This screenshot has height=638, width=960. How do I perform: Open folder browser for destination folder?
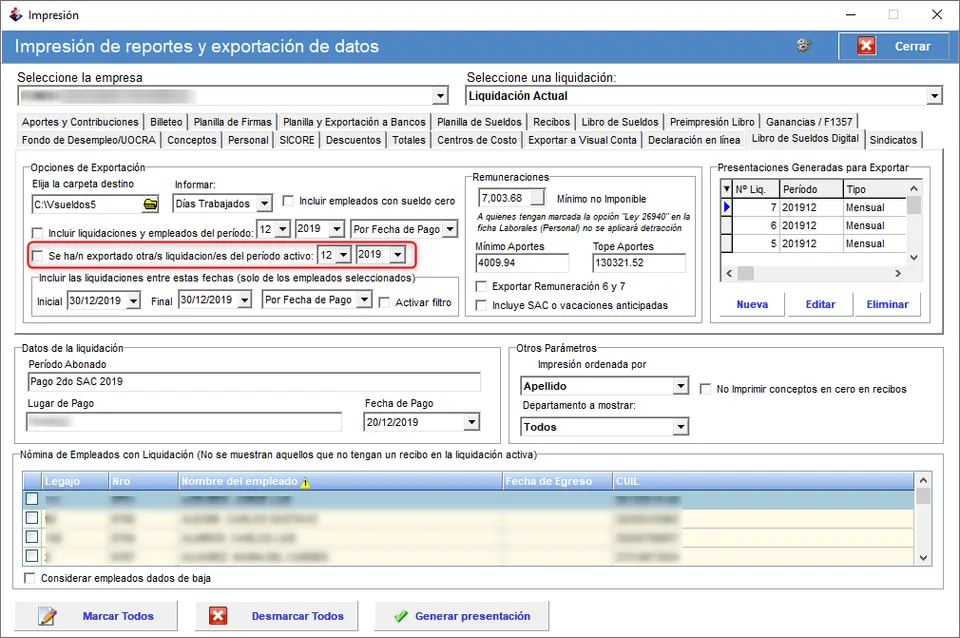150,204
